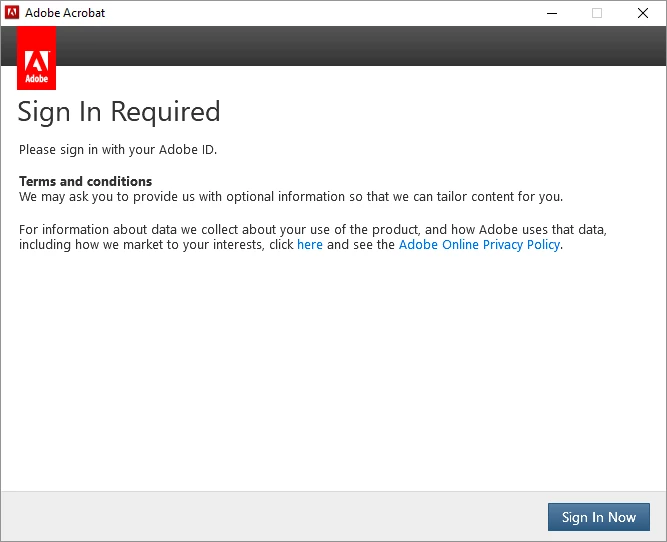
Task: Open the 'here' data collection link
Action: tap(310, 245)
